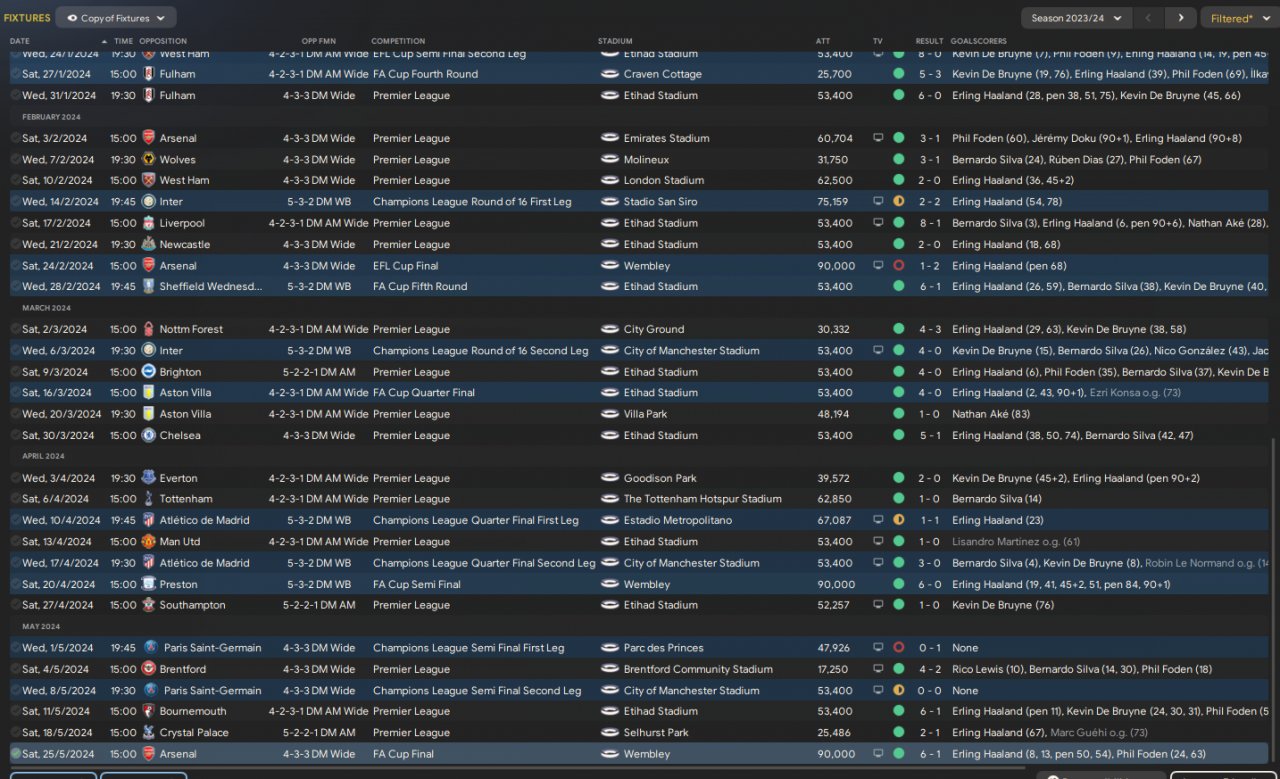Click the Chelsea club badge
Image resolution: width=1280 pixels, height=779 pixels.
click(x=148, y=435)
